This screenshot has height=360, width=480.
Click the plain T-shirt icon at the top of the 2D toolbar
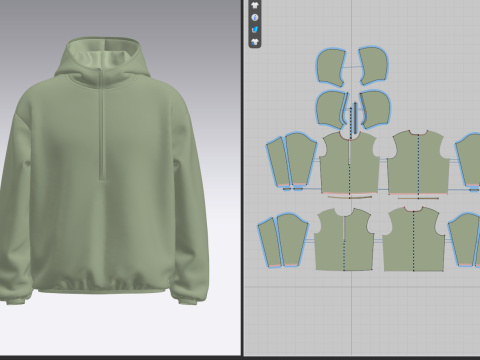255,5
